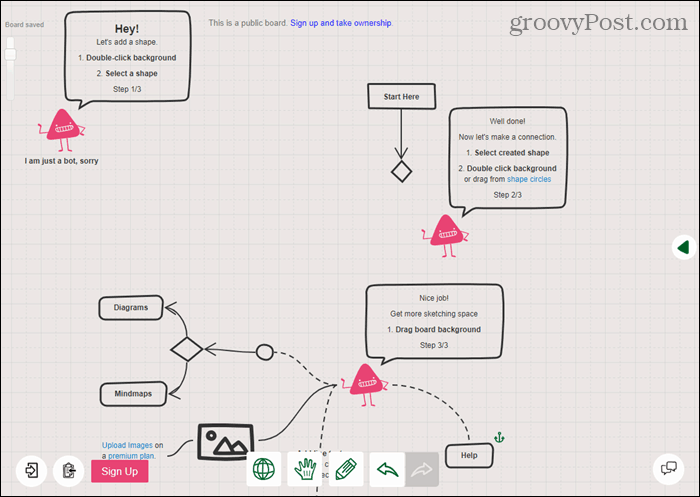The height and width of the screenshot is (497, 700).
Task: Open the premium plan link
Action: [131, 456]
